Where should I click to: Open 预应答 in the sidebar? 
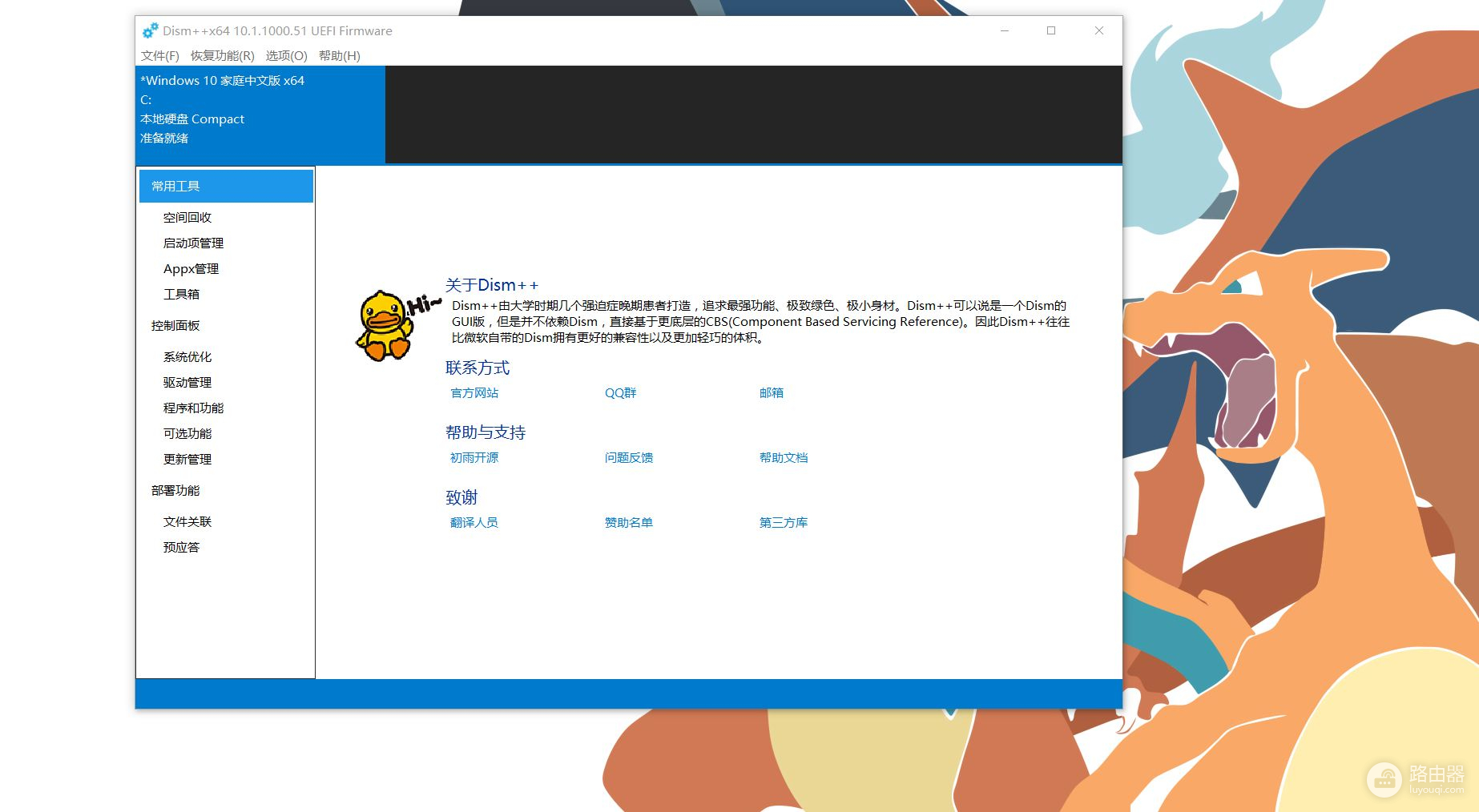click(x=181, y=547)
